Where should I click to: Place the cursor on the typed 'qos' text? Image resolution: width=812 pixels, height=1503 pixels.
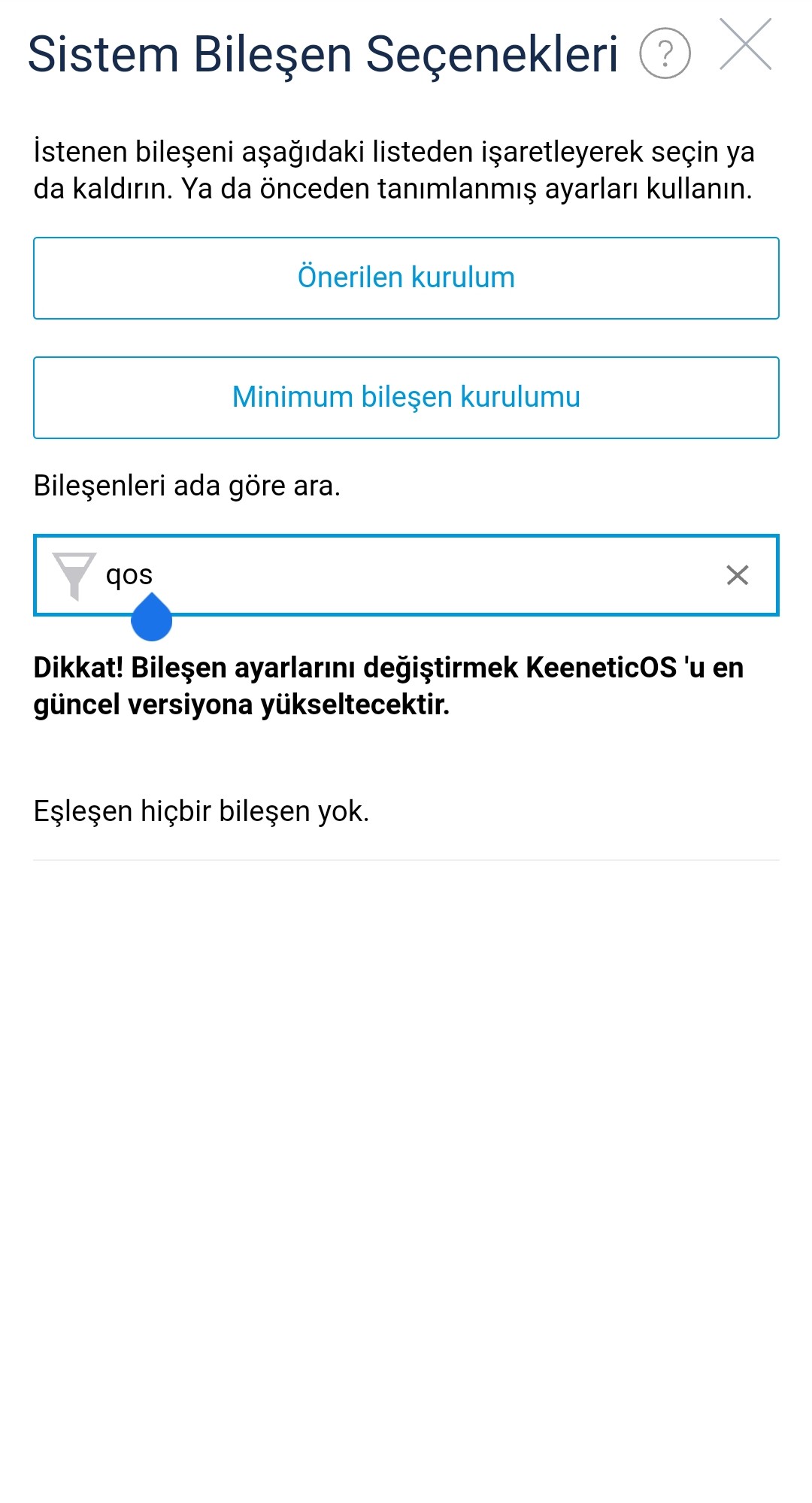click(x=129, y=575)
